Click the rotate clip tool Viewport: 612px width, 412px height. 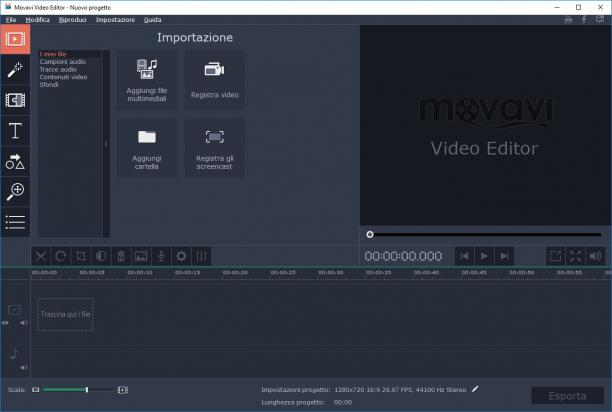[x=61, y=256]
